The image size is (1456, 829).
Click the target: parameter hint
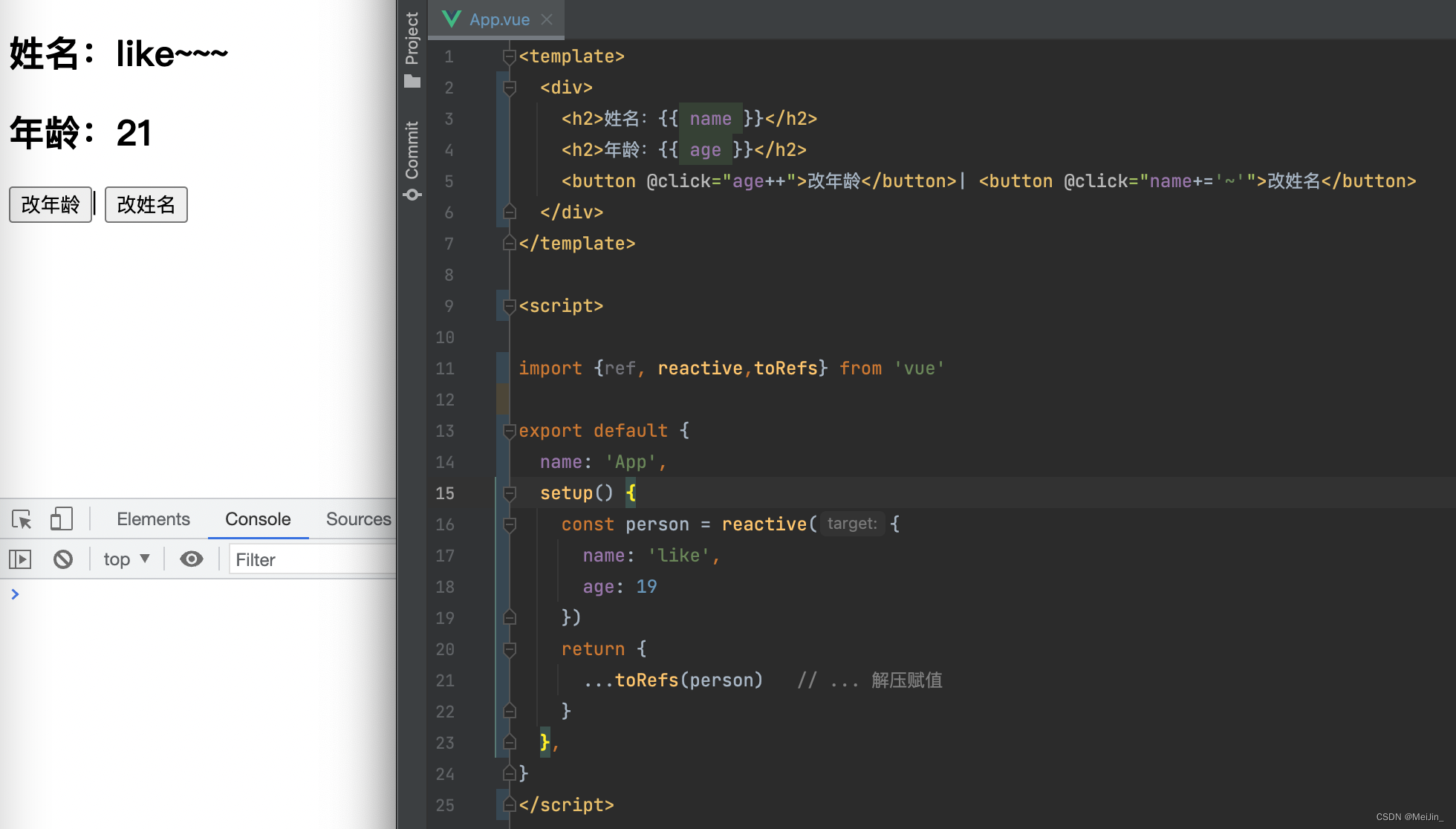pos(852,524)
